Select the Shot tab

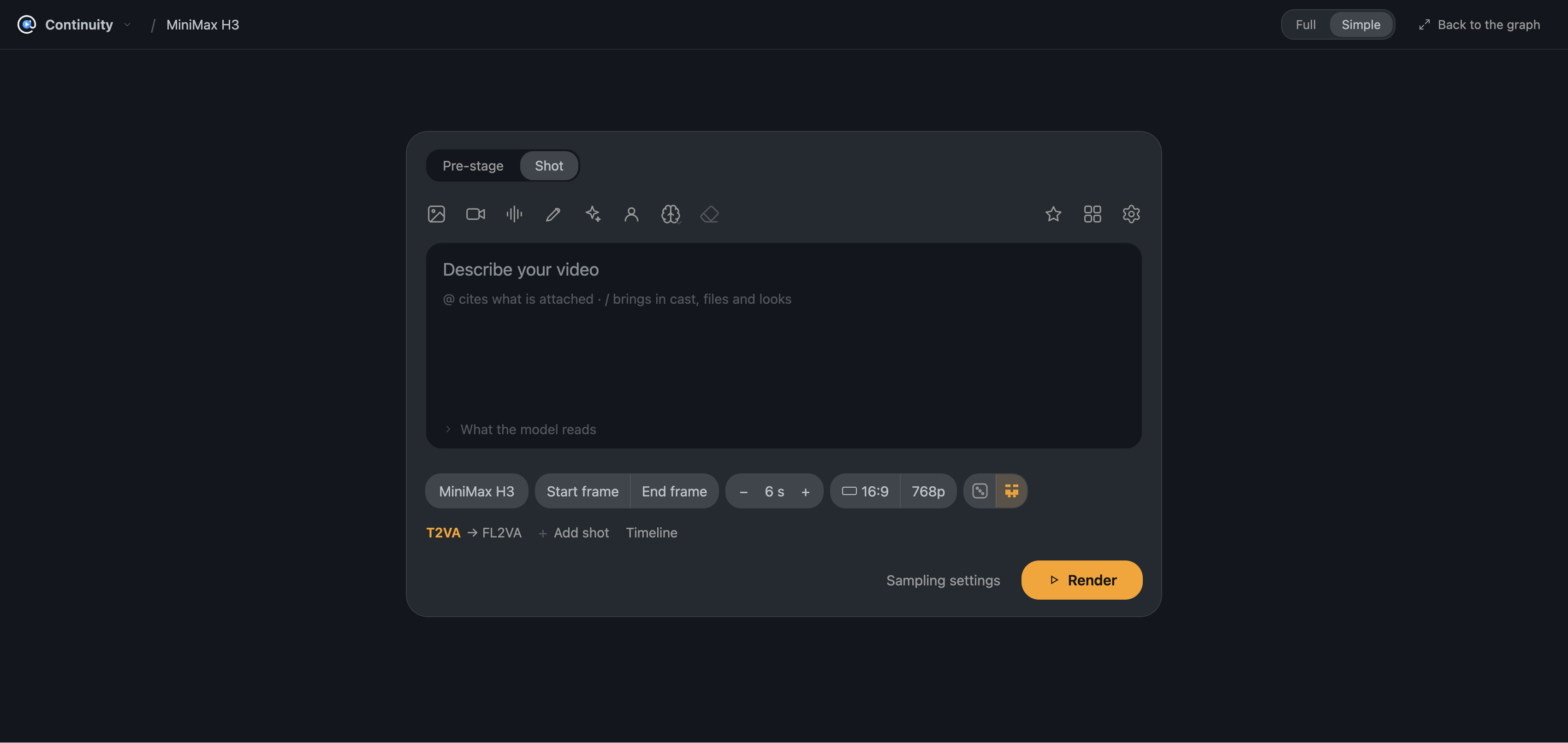click(549, 165)
